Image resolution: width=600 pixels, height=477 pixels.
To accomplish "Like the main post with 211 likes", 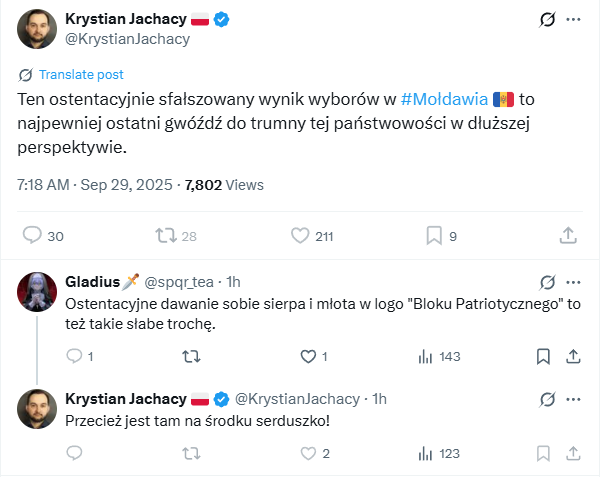I will pyautogui.click(x=300, y=236).
